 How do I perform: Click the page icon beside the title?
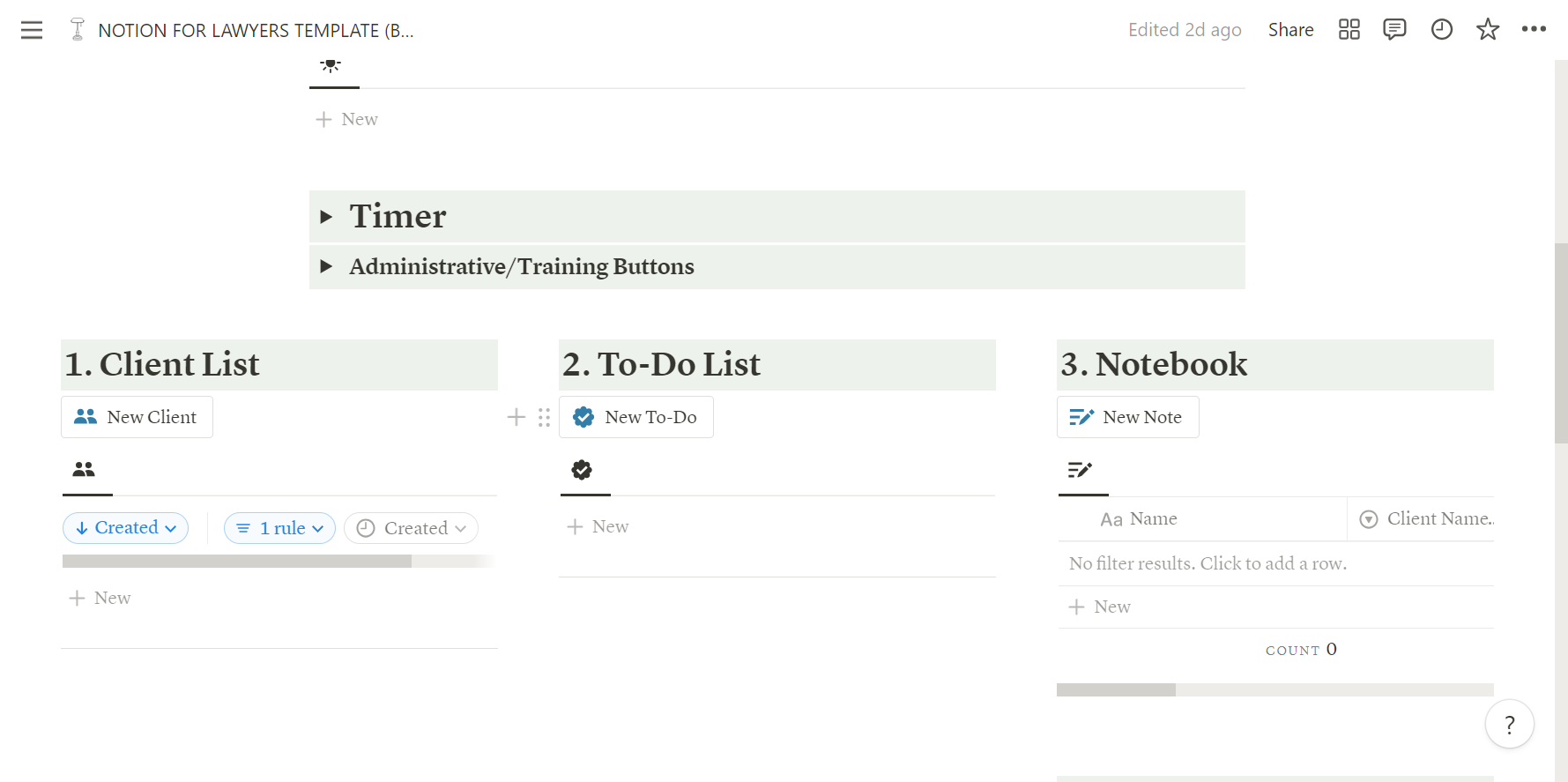click(78, 30)
